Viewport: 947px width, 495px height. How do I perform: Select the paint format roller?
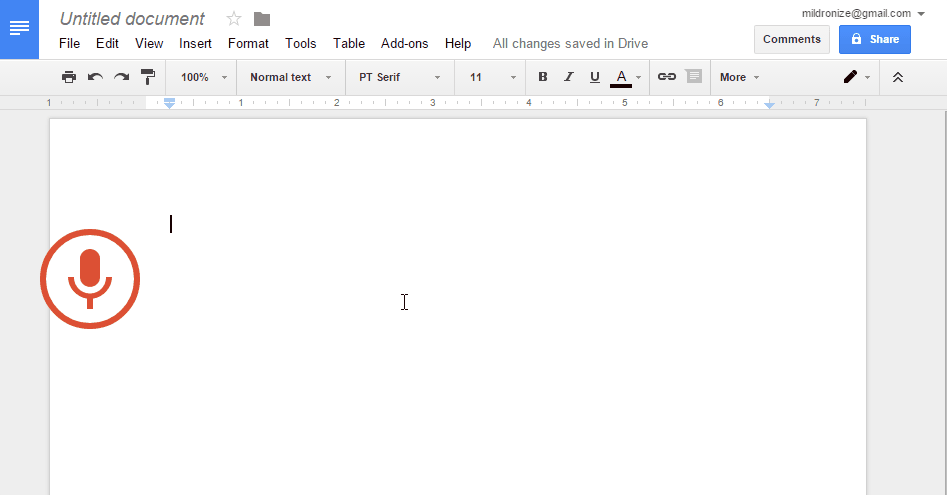tap(147, 77)
